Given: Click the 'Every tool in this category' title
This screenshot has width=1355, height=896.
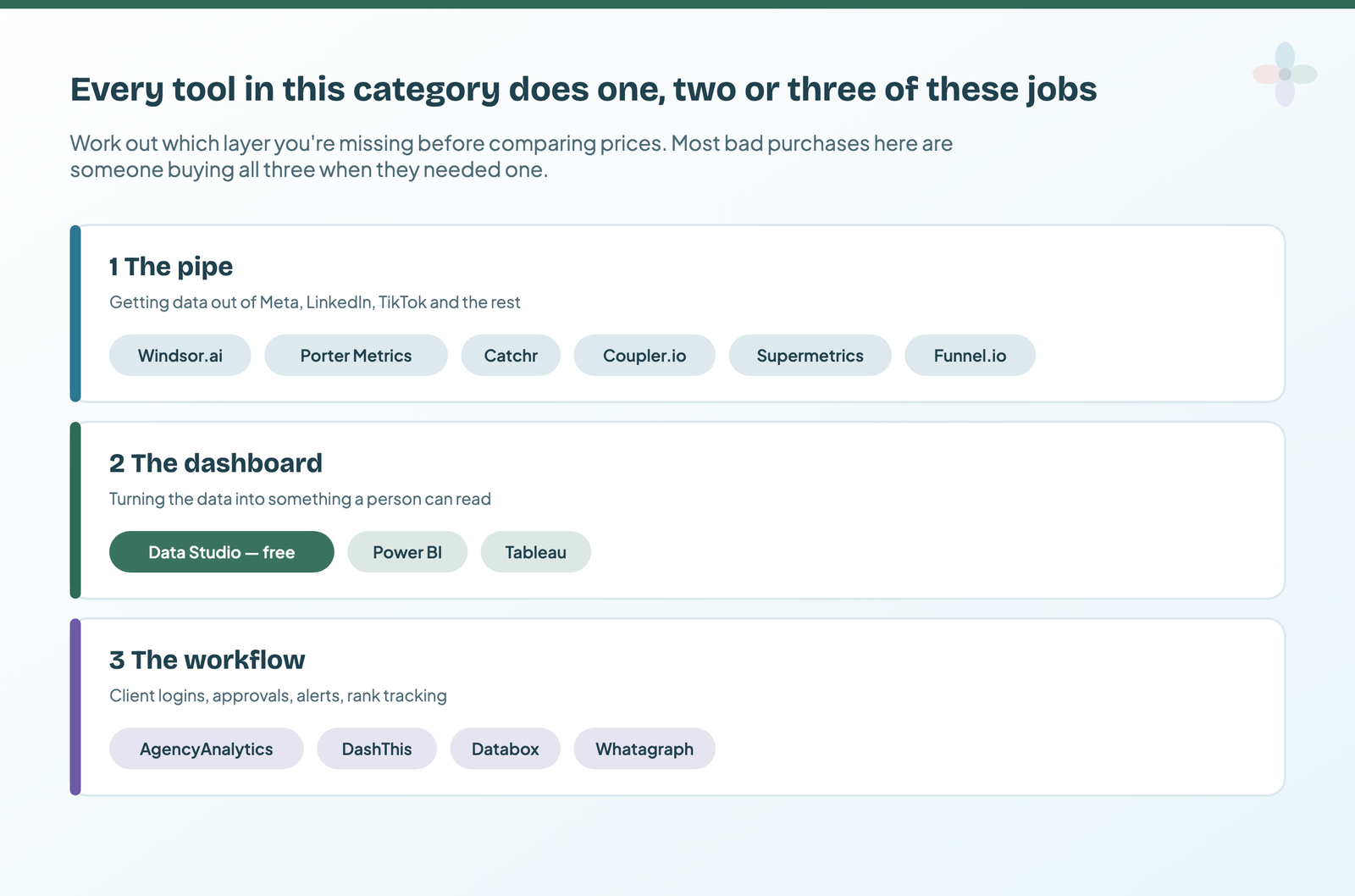Looking at the screenshot, I should 583,89.
